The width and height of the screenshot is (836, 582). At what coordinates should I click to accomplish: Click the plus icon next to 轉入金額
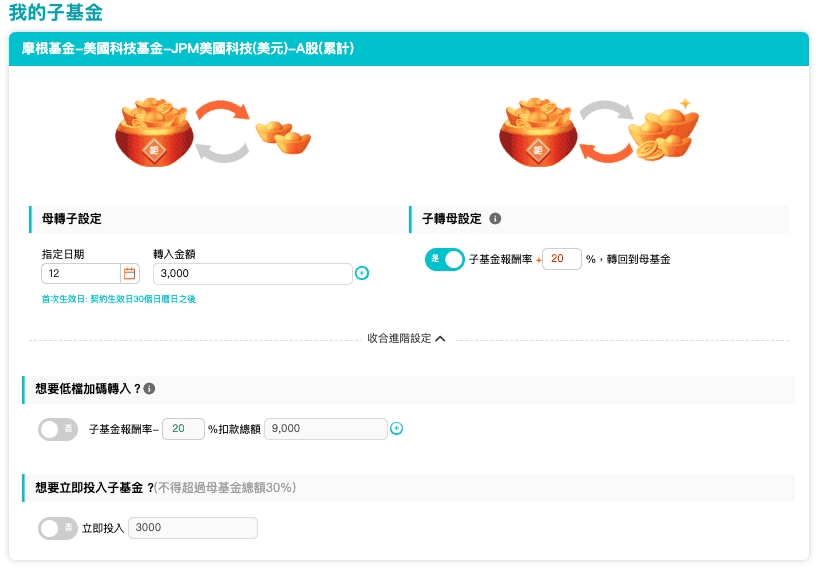[x=362, y=273]
